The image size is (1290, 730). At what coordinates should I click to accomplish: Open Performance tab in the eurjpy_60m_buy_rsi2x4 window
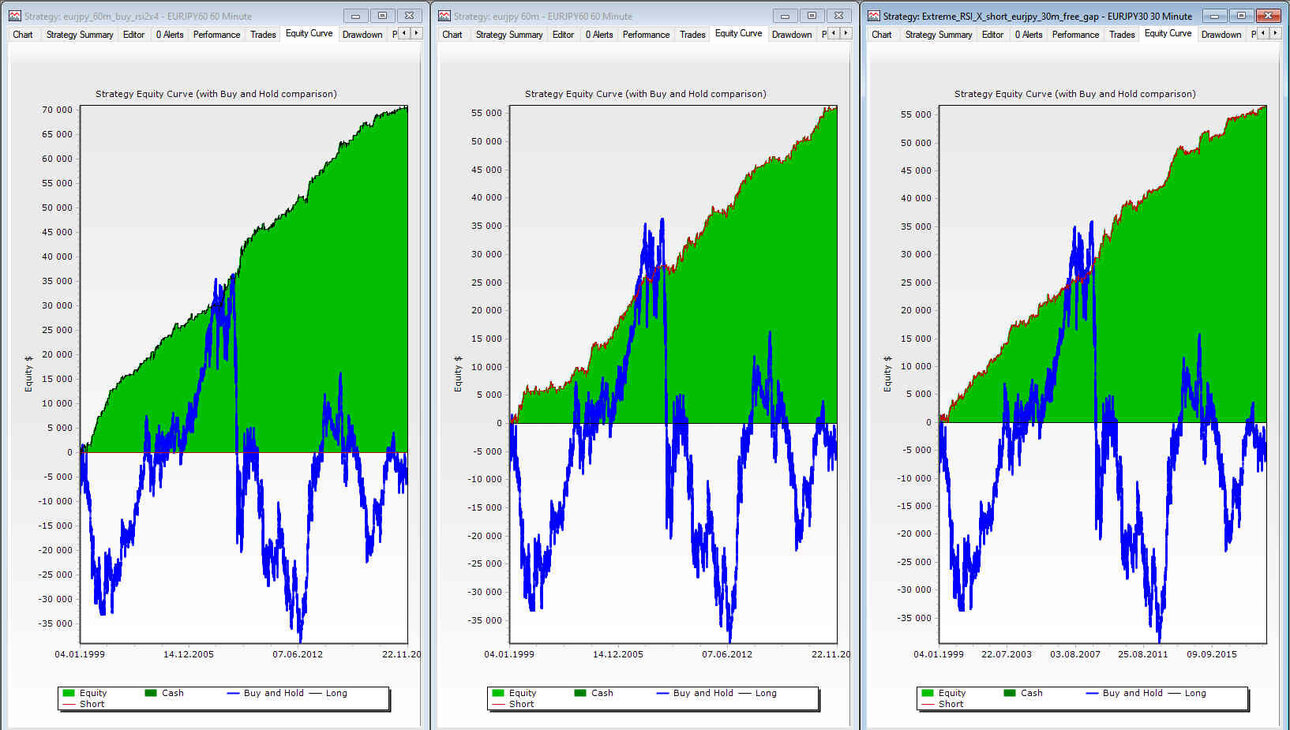pos(217,34)
